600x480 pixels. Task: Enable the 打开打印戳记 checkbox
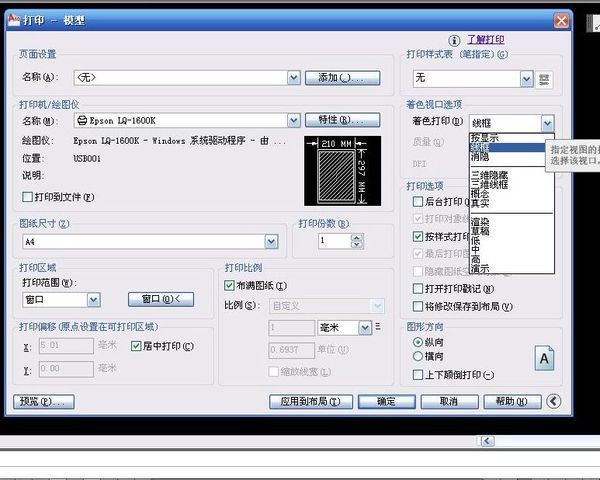coord(418,289)
